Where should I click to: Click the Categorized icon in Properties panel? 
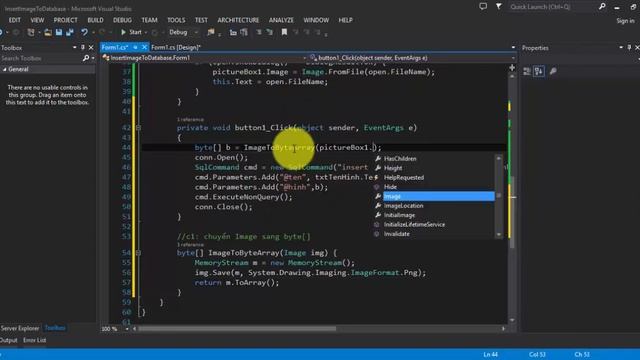click(x=527, y=71)
